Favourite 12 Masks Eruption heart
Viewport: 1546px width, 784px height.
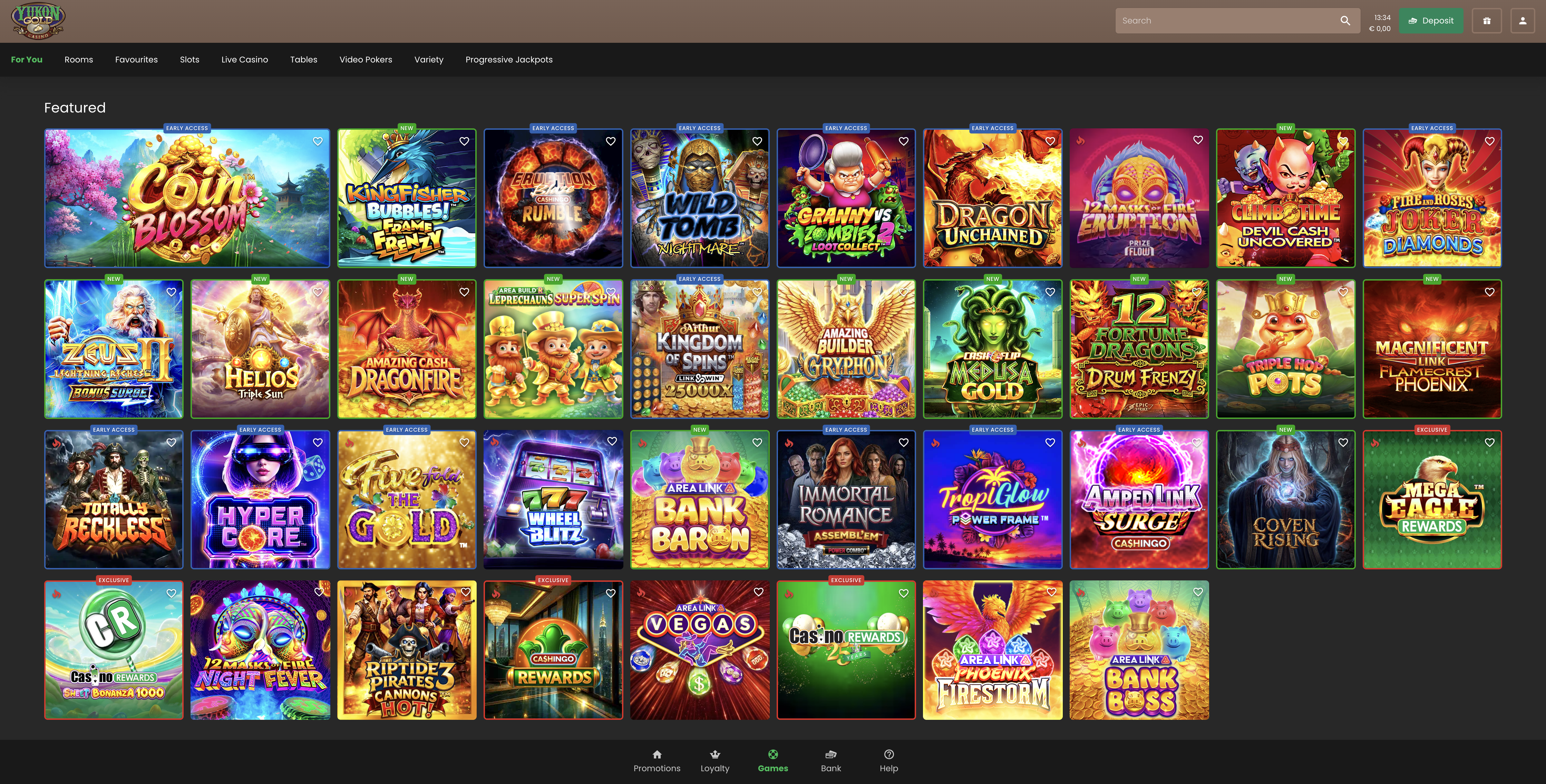pos(1197,140)
